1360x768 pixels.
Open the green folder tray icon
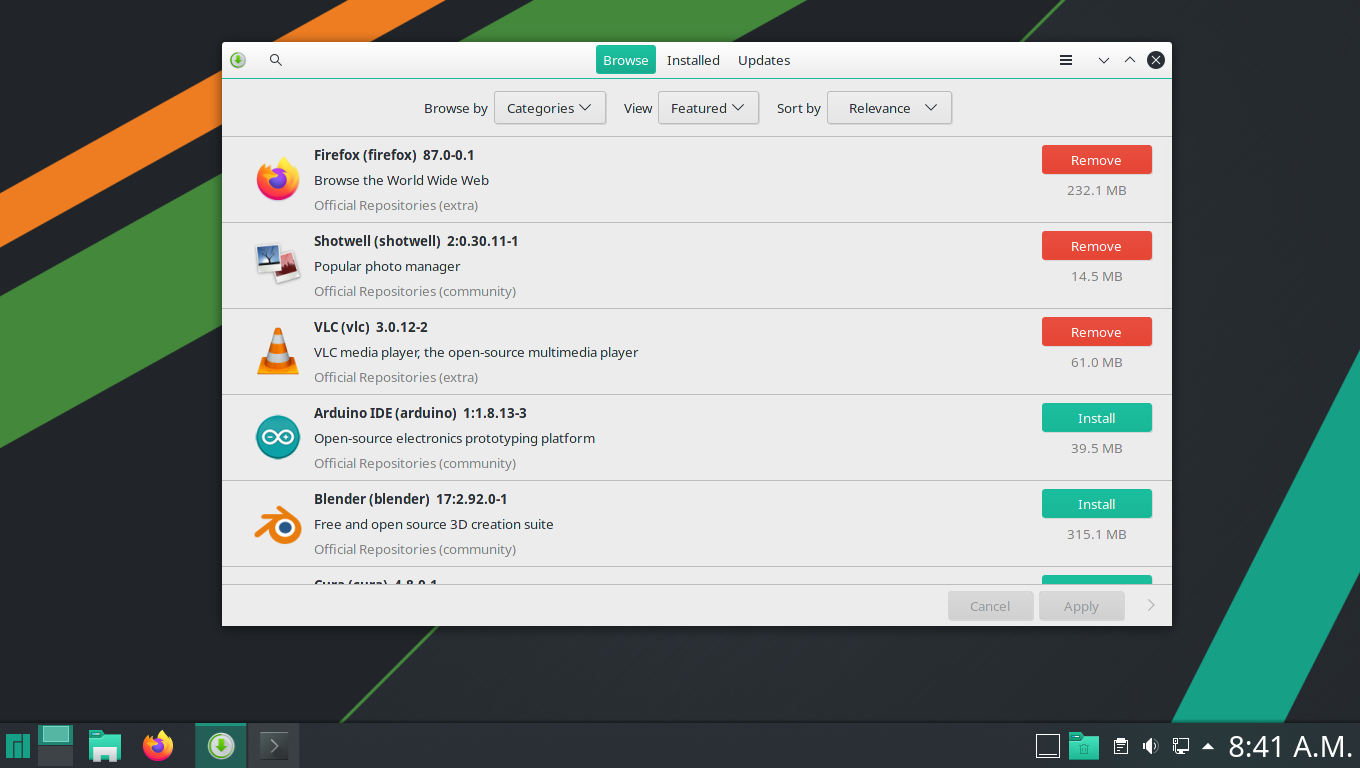(1084, 746)
